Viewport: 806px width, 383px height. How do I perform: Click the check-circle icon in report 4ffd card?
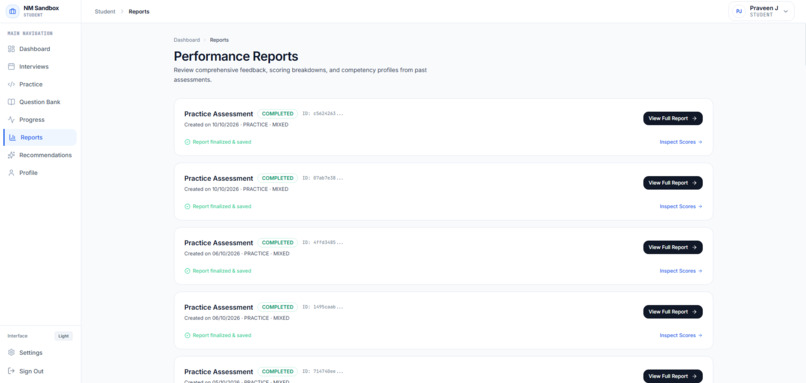pyautogui.click(x=187, y=271)
